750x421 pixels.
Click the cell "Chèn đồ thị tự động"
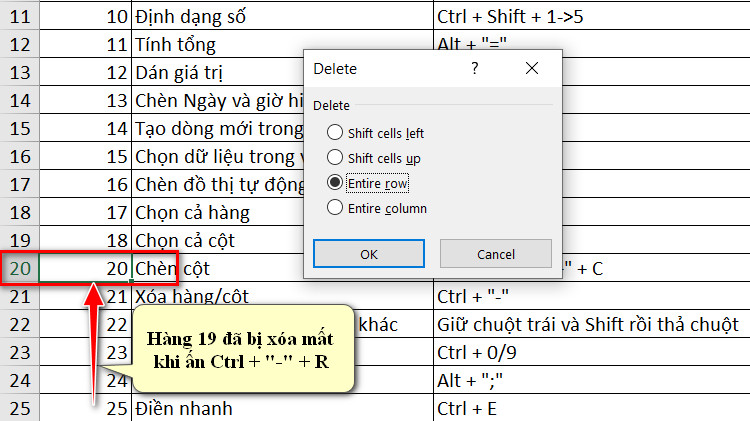218,185
